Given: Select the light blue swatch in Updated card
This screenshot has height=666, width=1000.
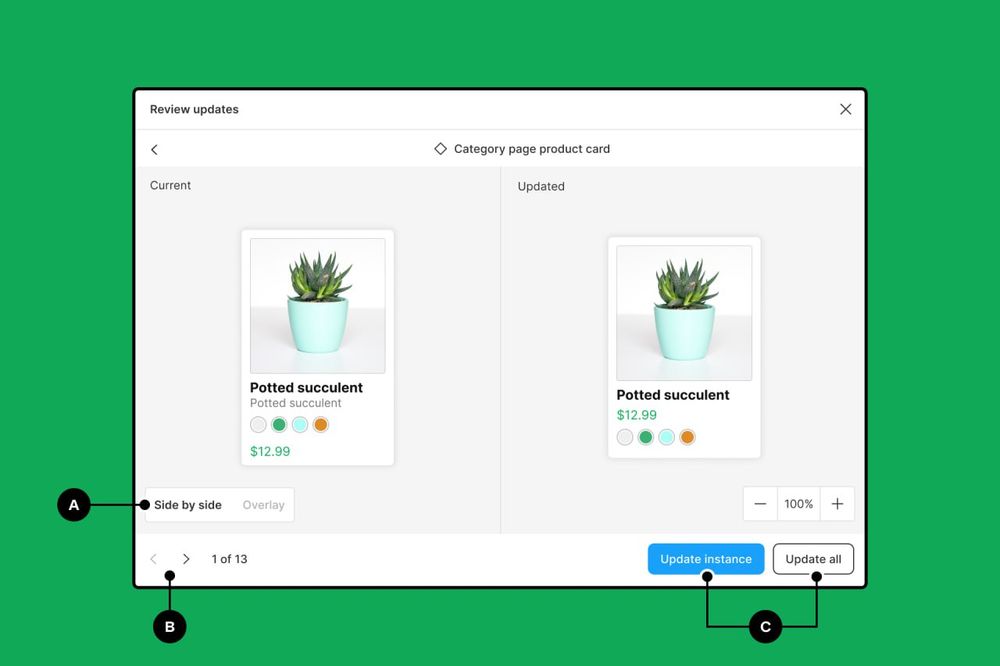Looking at the screenshot, I should (x=666, y=437).
